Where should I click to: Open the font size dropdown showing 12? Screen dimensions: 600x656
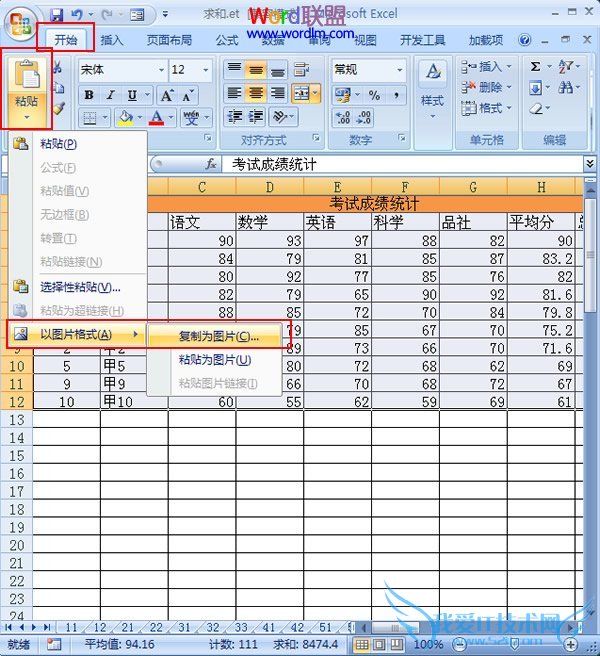click(x=206, y=69)
